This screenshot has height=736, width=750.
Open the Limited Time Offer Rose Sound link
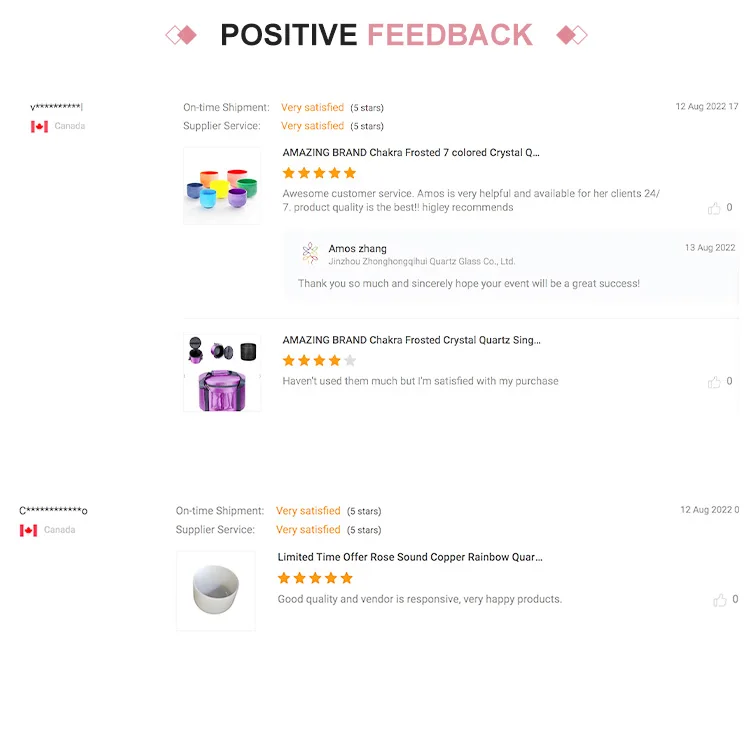[x=410, y=557]
